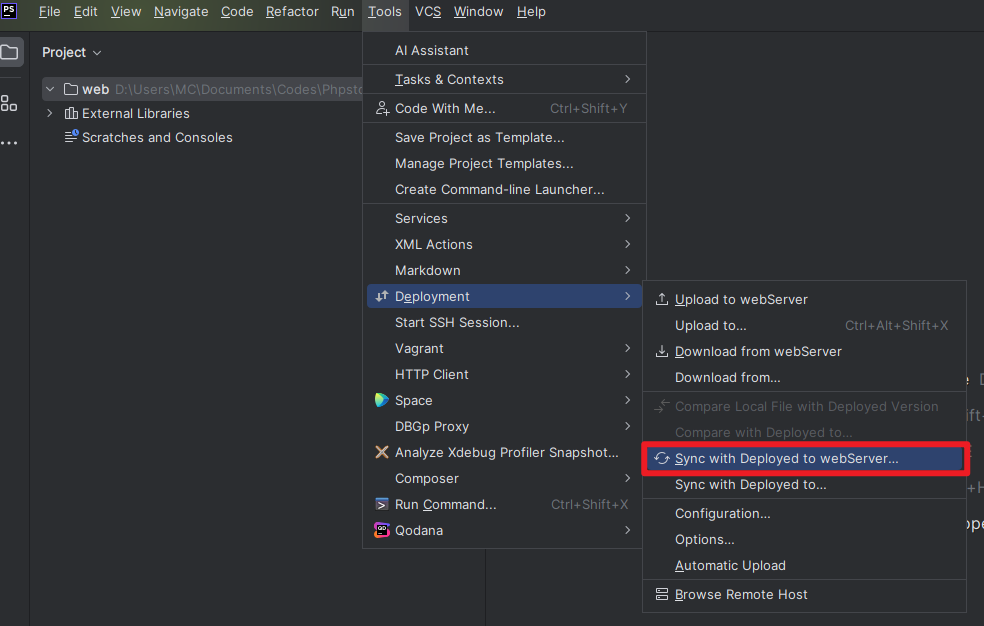Open the View menu
This screenshot has width=984, height=626.
coord(126,12)
